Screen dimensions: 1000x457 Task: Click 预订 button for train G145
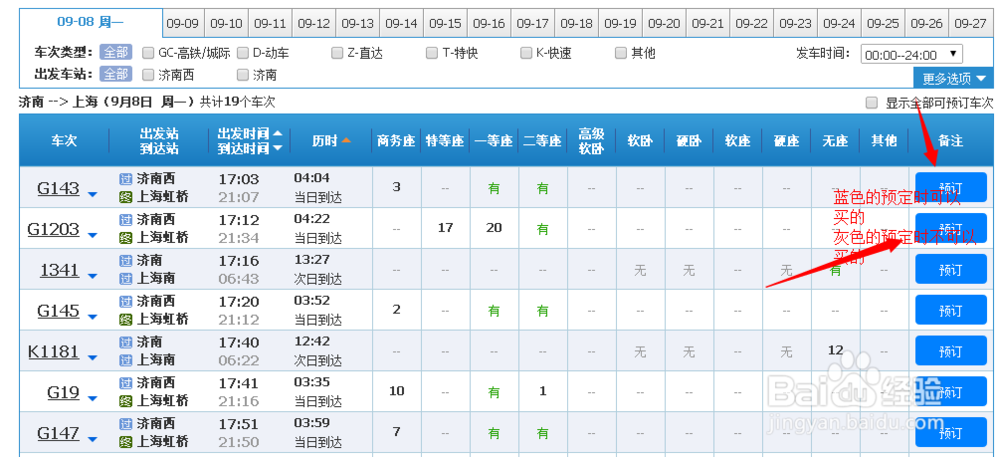(950, 310)
